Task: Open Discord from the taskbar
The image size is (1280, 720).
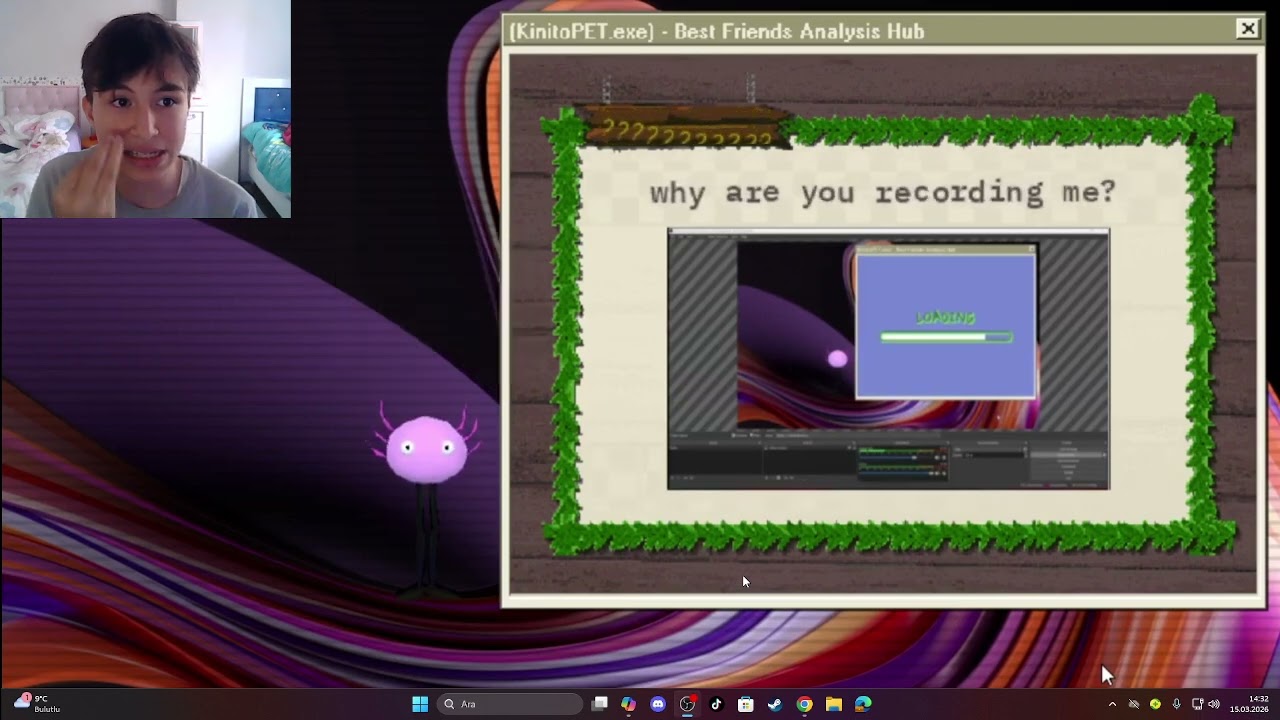Action: tap(657, 704)
